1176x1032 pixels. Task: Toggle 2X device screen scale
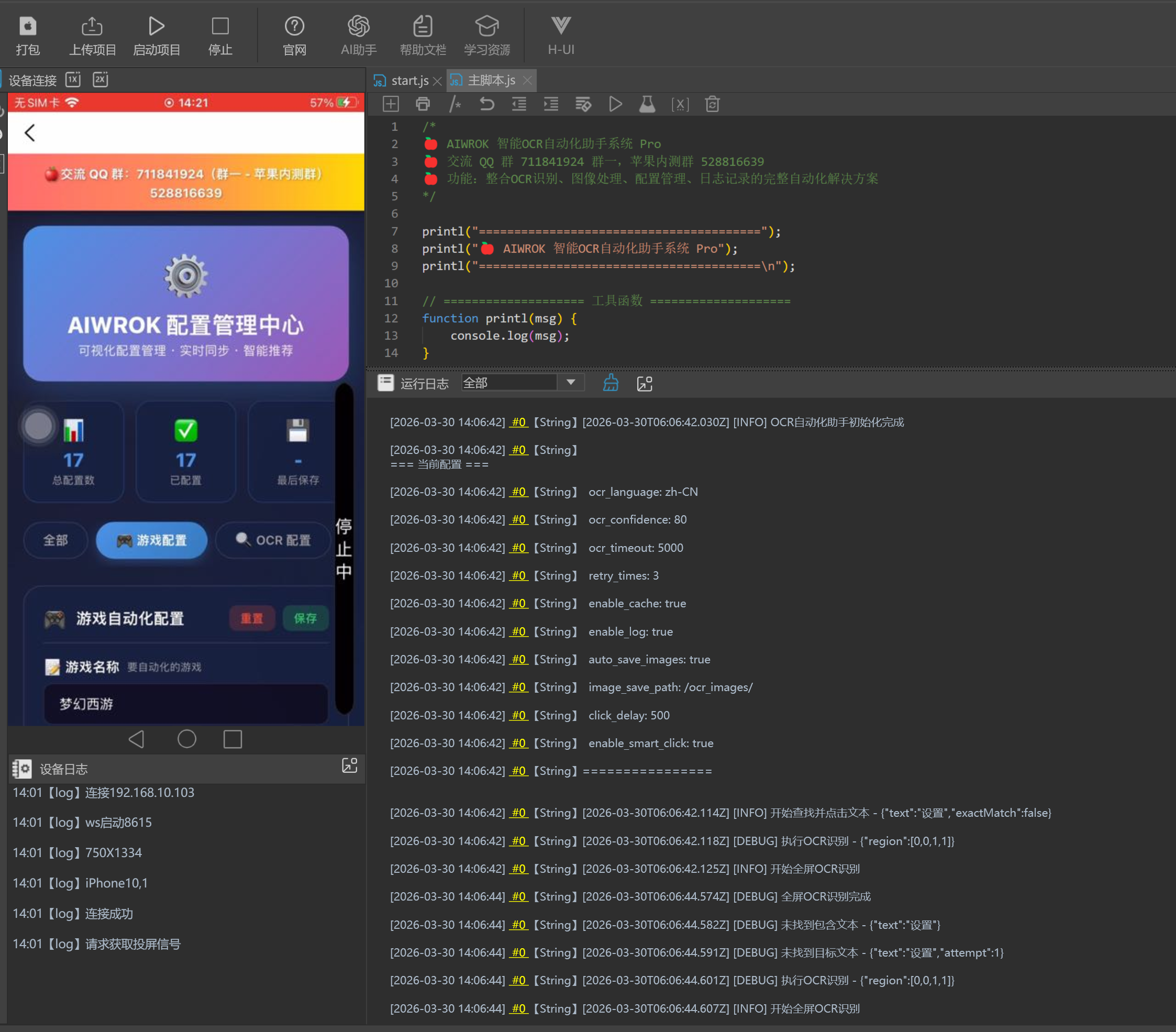100,80
